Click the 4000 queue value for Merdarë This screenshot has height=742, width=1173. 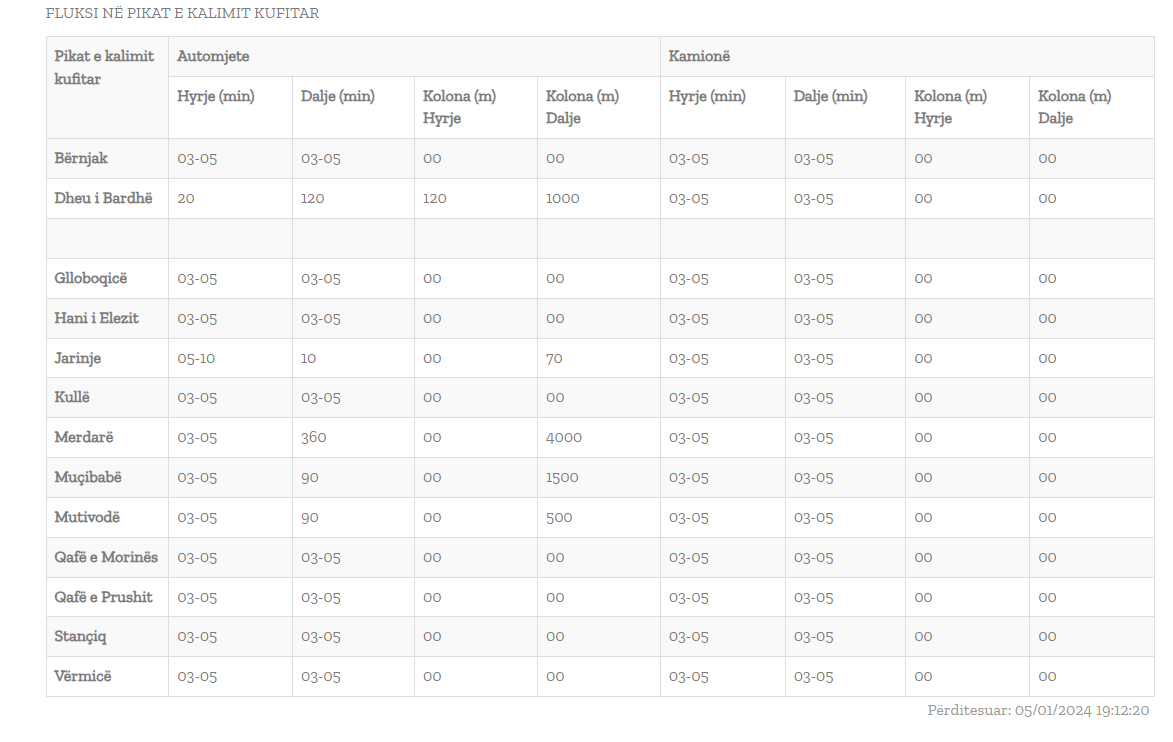coord(564,437)
